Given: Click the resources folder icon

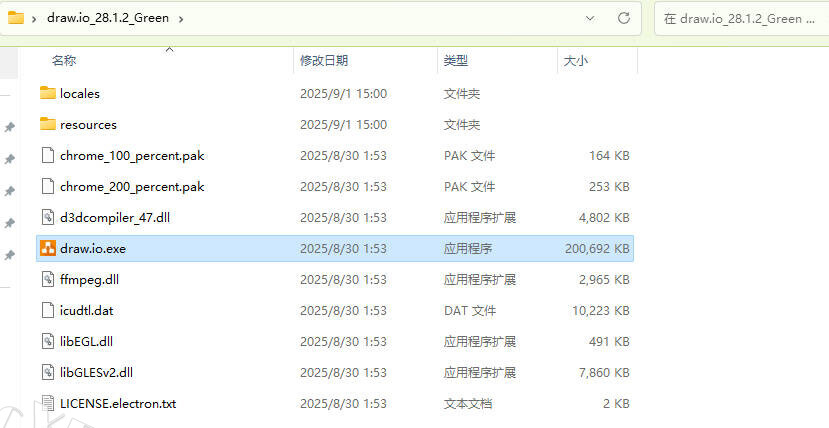Looking at the screenshot, I should (48, 124).
